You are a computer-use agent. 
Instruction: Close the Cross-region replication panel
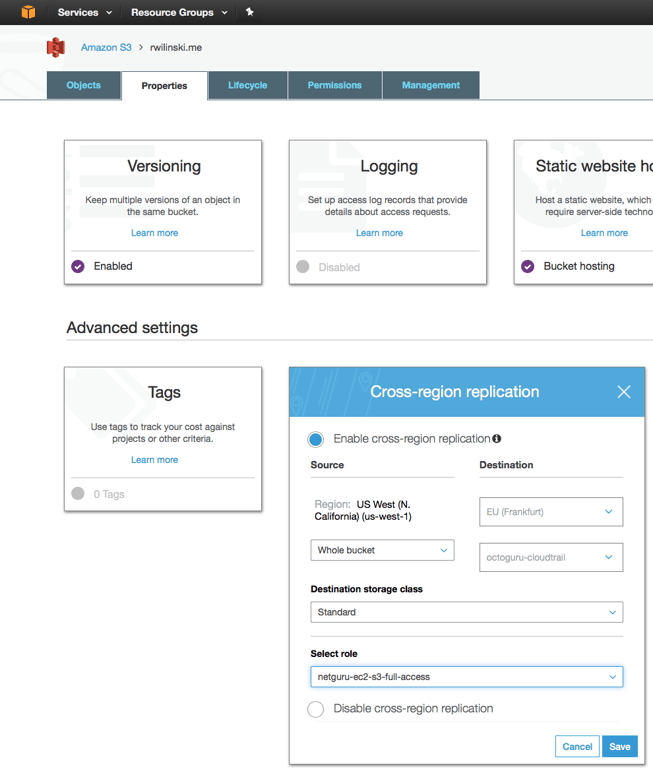(623, 392)
